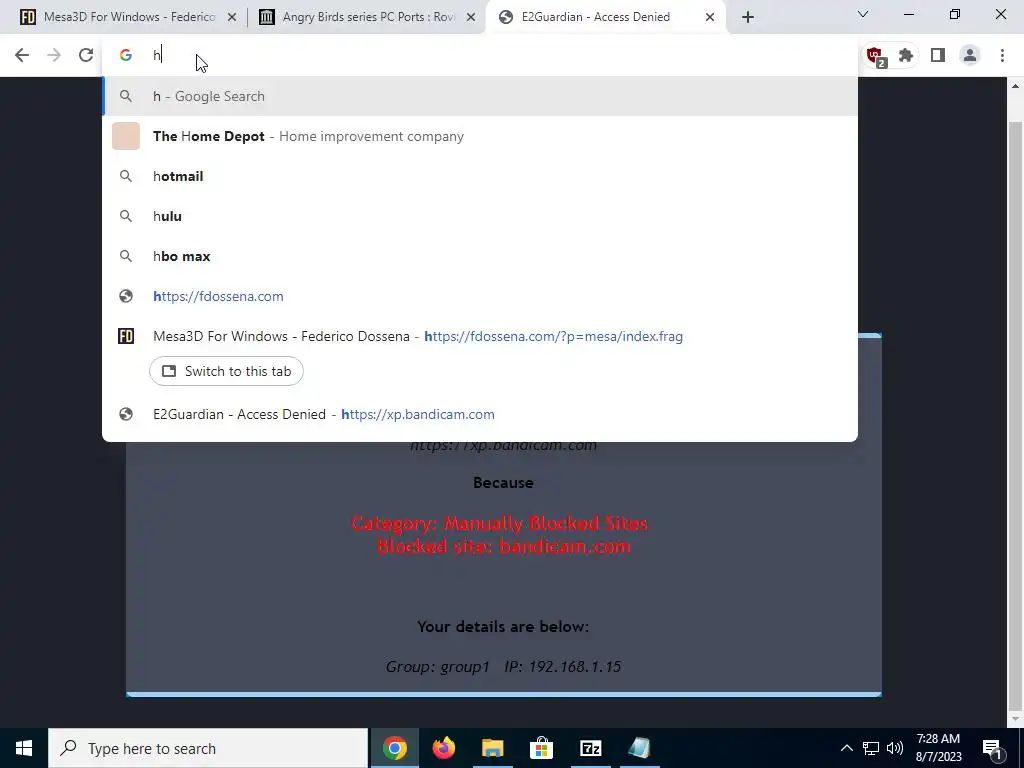1024x768 pixels.
Task: Click the IP: 192.168.1.15 text
Action: [562, 667]
